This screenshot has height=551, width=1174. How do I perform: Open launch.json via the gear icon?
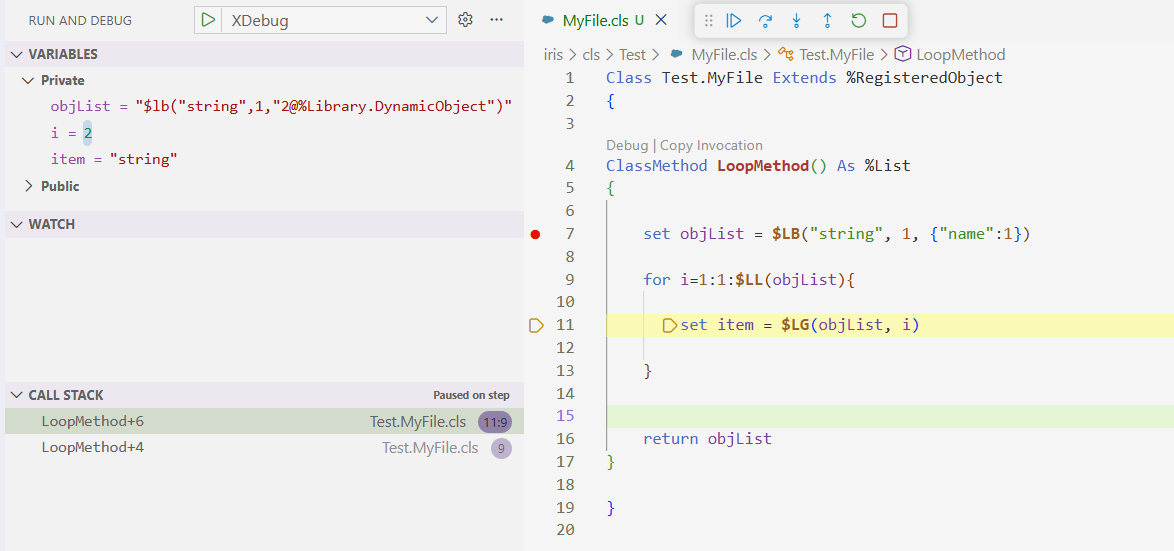[465, 20]
